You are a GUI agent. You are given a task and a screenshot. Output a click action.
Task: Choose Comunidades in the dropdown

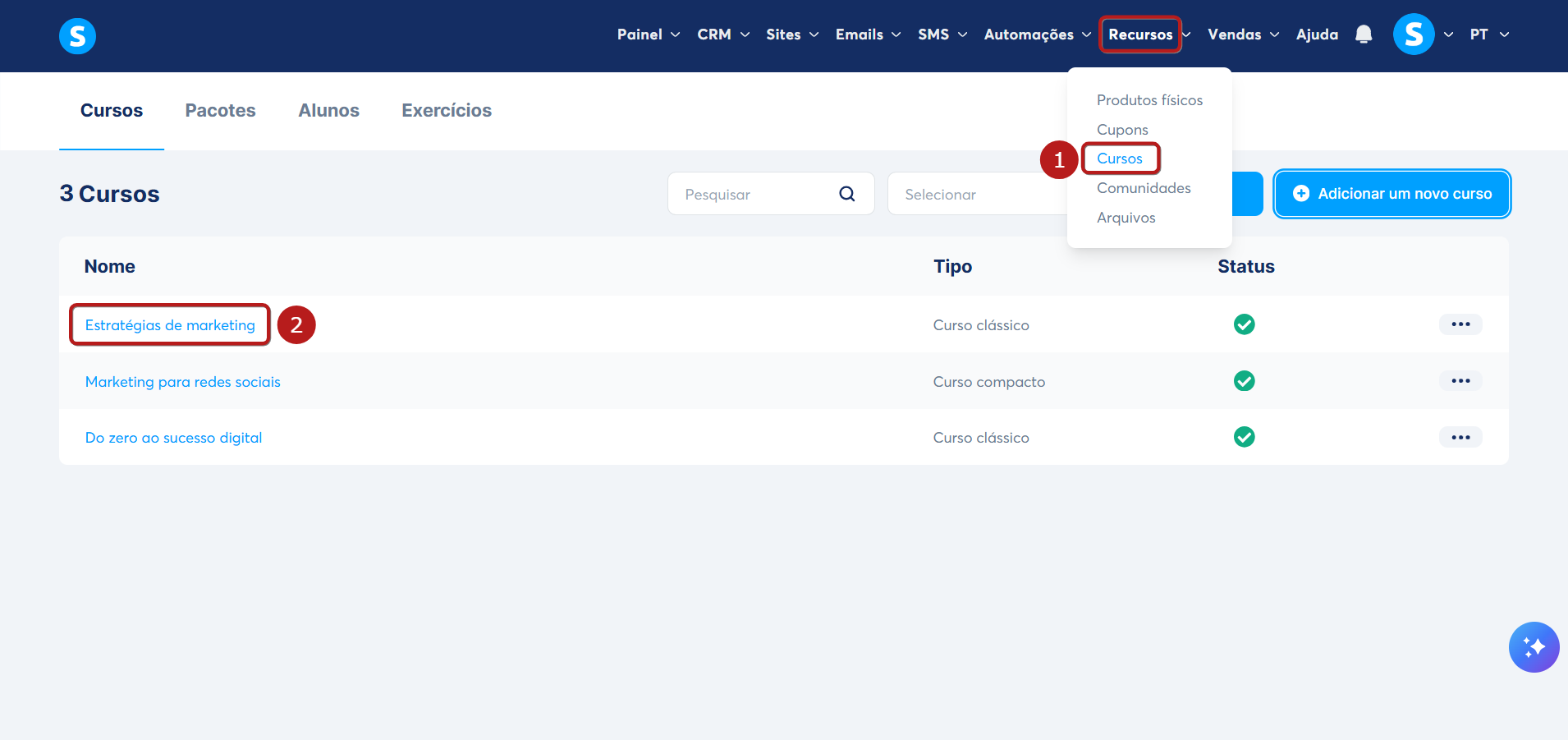1144,188
